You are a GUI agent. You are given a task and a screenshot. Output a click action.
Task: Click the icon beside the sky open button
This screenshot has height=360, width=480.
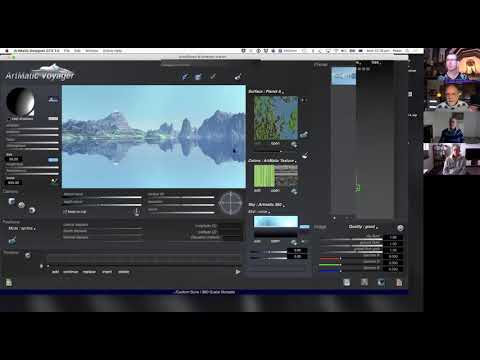point(294,242)
